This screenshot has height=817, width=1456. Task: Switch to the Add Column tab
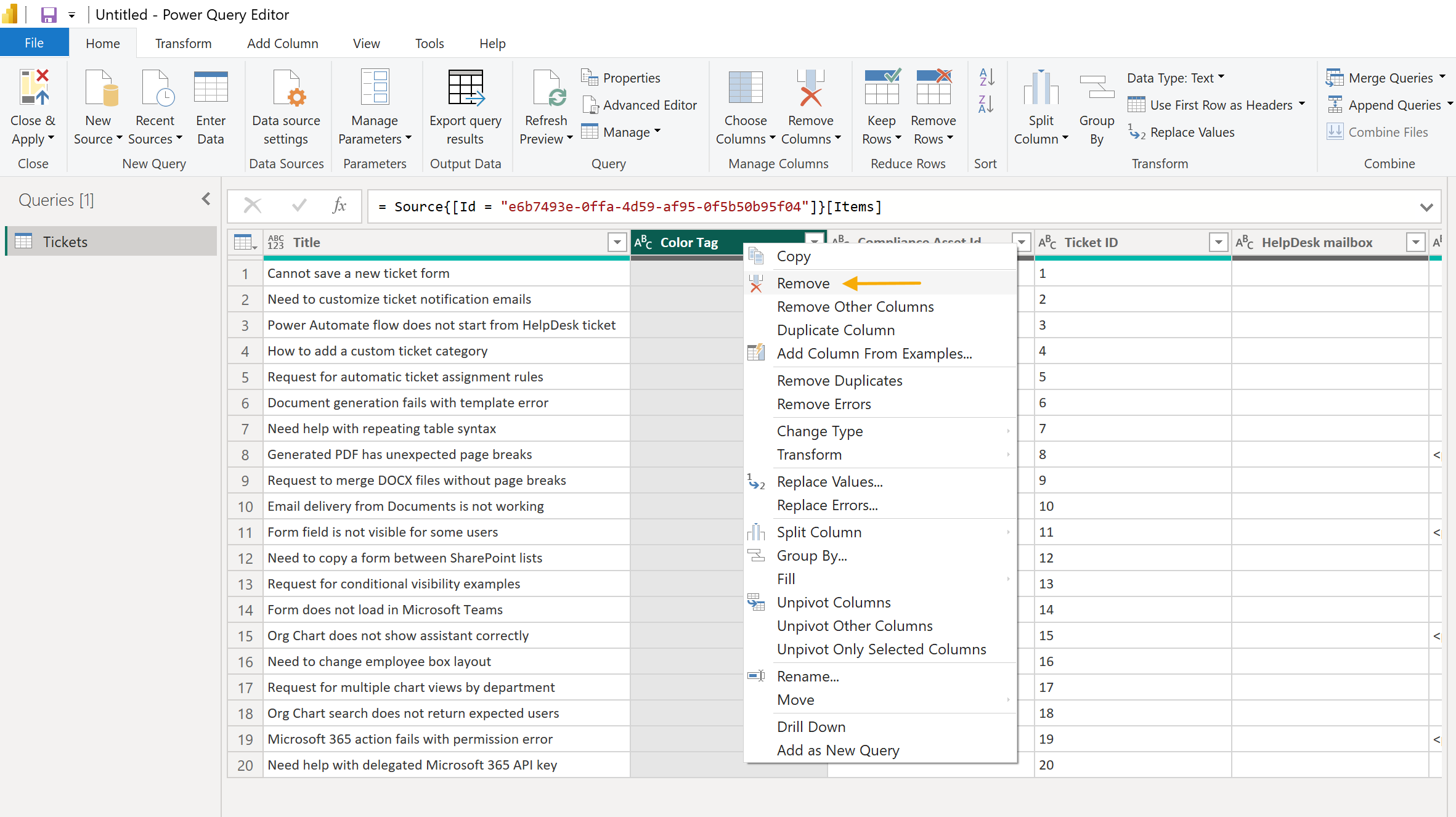(x=283, y=43)
